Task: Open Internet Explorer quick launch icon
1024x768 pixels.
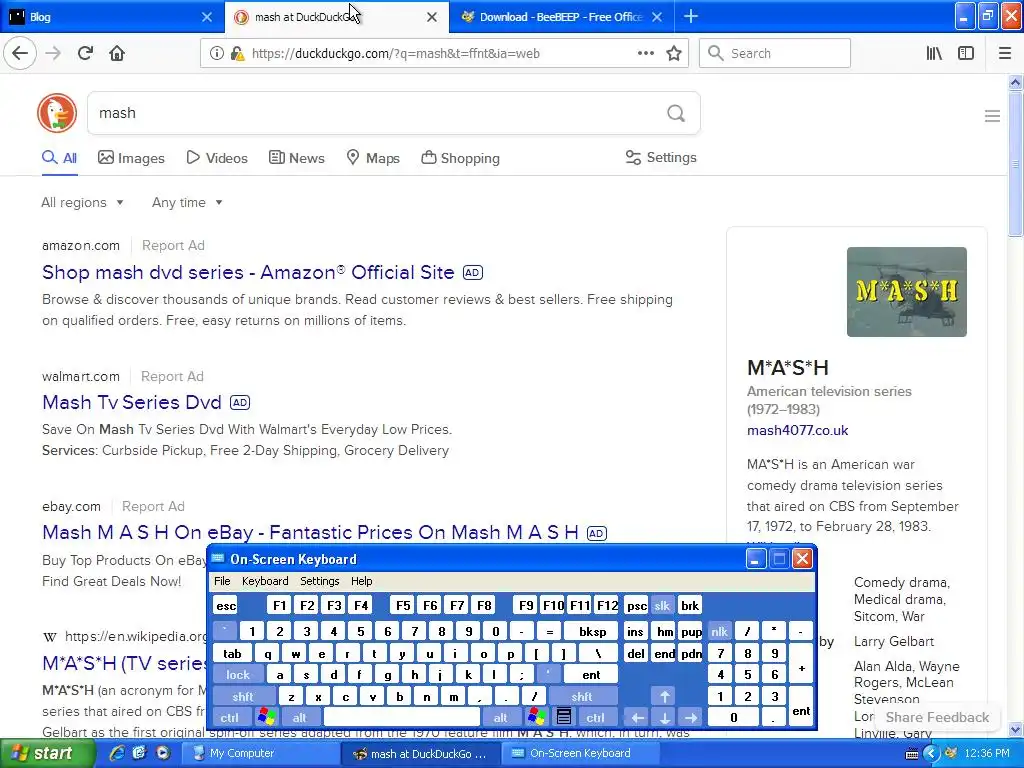Action: 117,753
